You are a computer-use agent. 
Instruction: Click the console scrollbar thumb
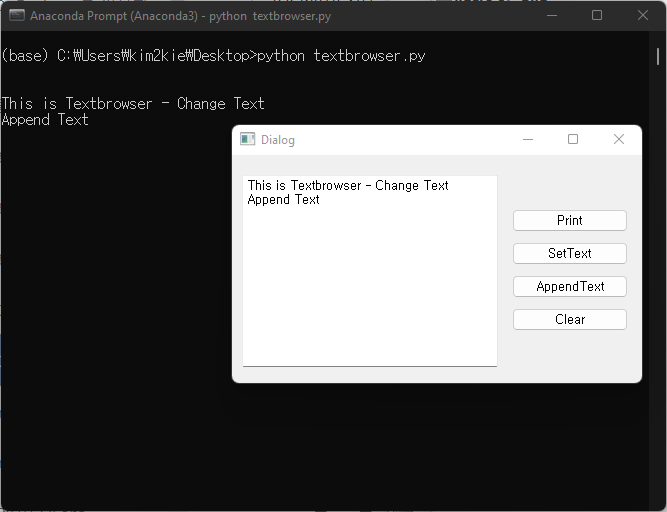tap(658, 56)
